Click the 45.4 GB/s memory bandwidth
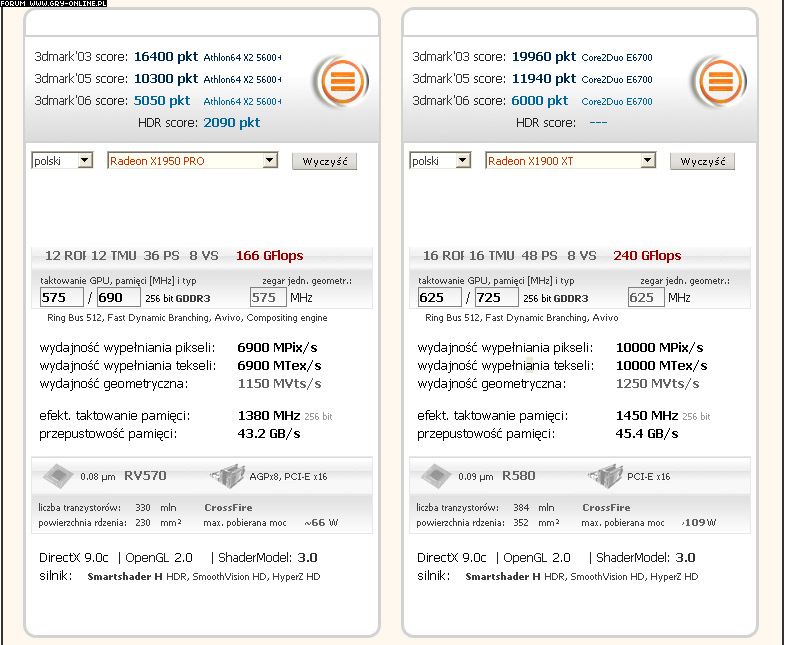This screenshot has height=645, width=786. pyautogui.click(x=647, y=434)
